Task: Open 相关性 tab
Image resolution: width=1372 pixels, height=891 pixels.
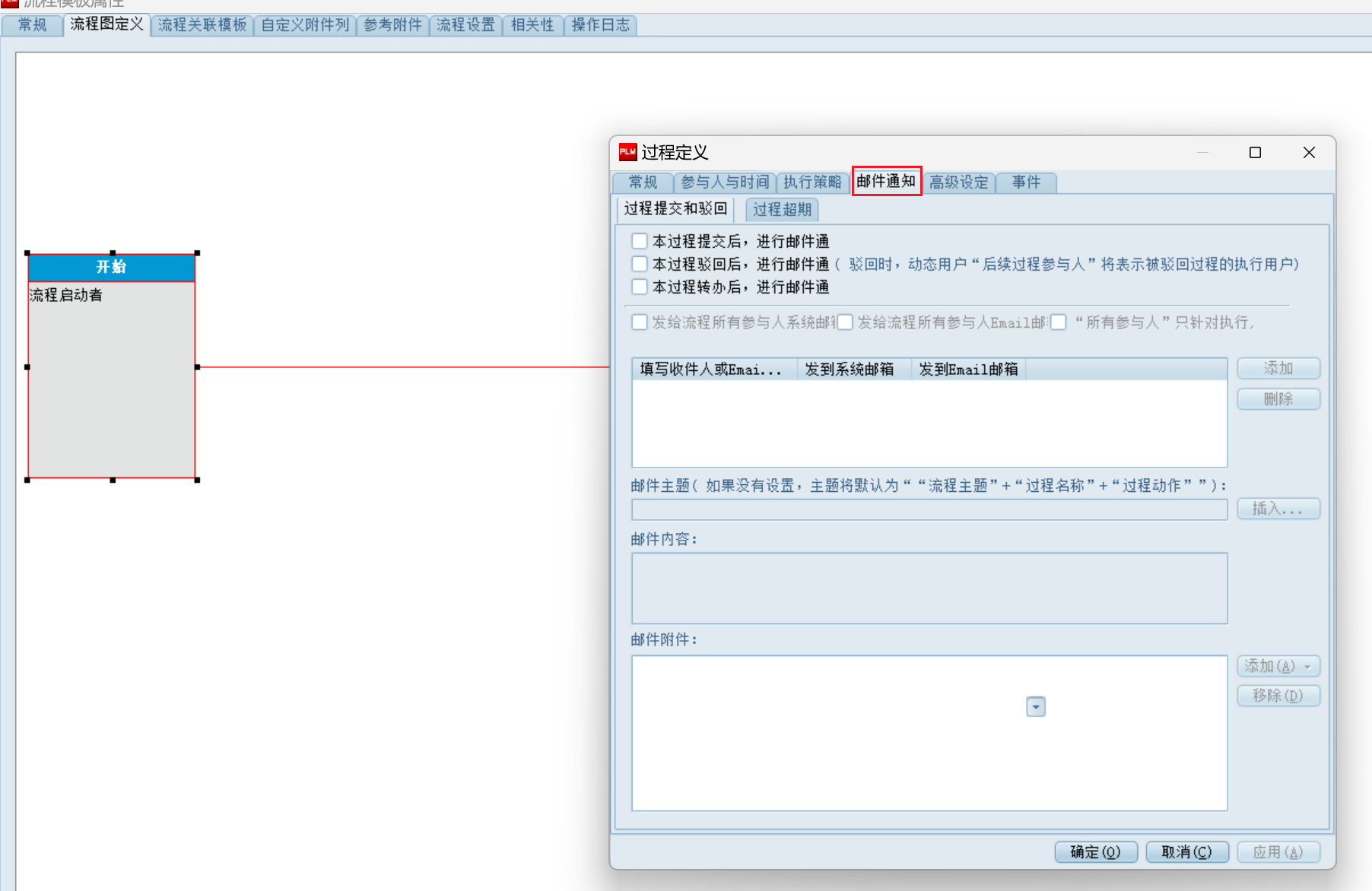Action: click(532, 25)
